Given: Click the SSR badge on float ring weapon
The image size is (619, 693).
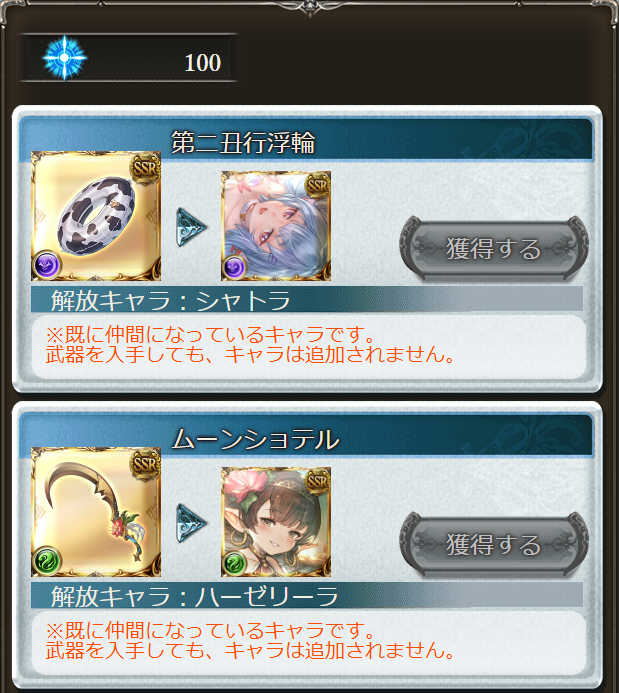Looking at the screenshot, I should click(x=145, y=167).
